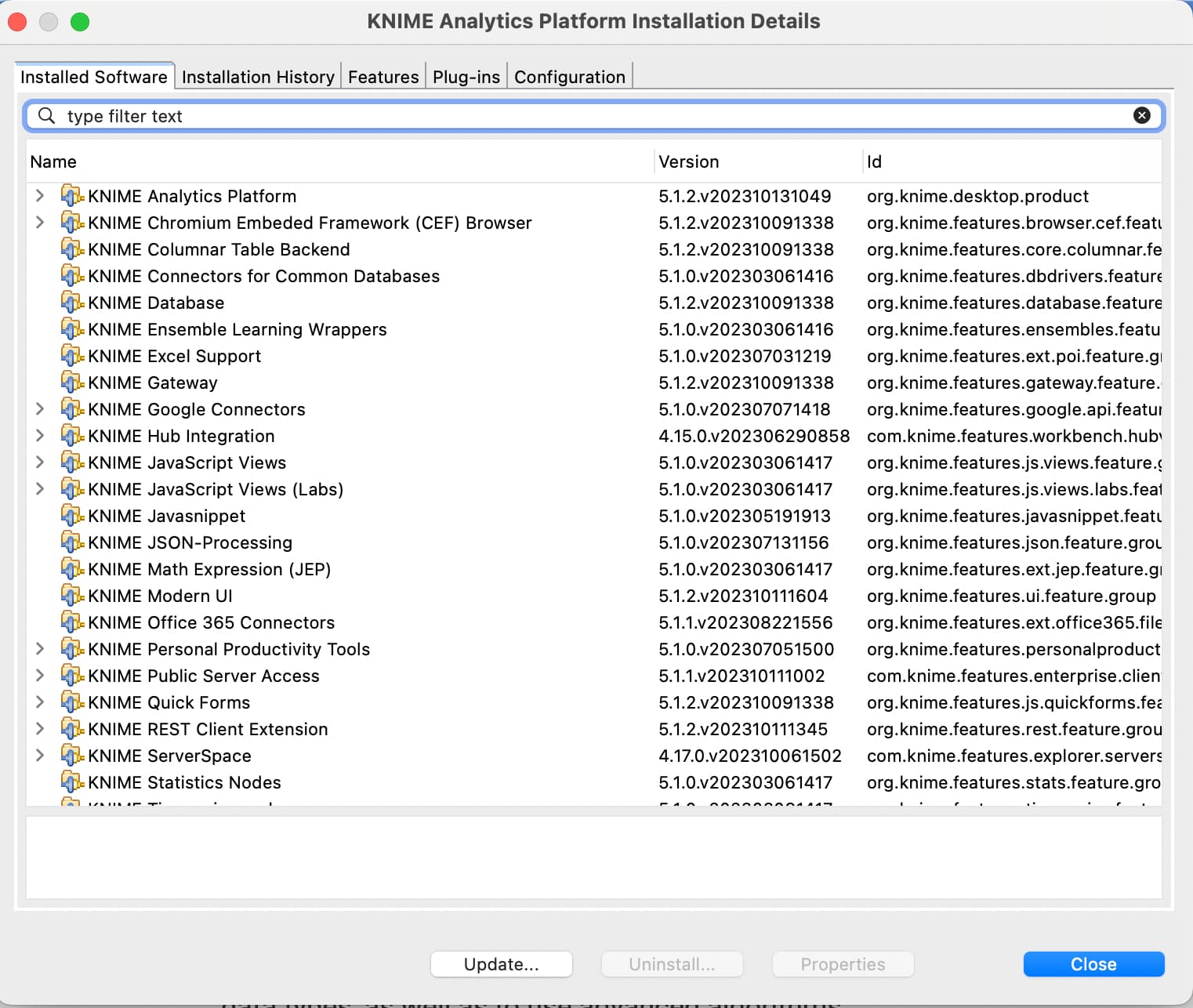
Task: Click the Update... button
Action: point(502,964)
